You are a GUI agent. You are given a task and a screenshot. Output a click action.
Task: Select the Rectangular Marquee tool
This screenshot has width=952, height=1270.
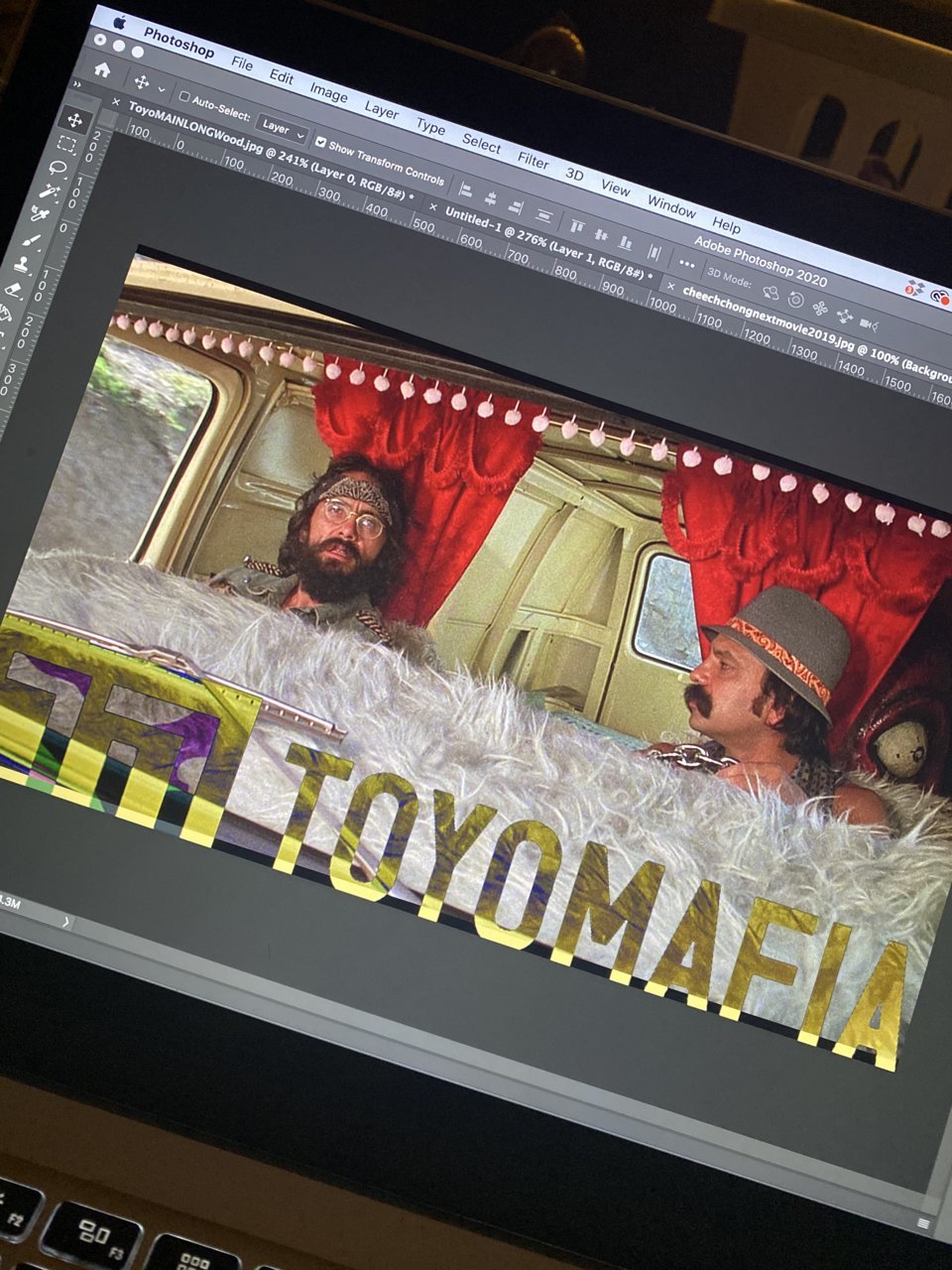pyautogui.click(x=66, y=145)
